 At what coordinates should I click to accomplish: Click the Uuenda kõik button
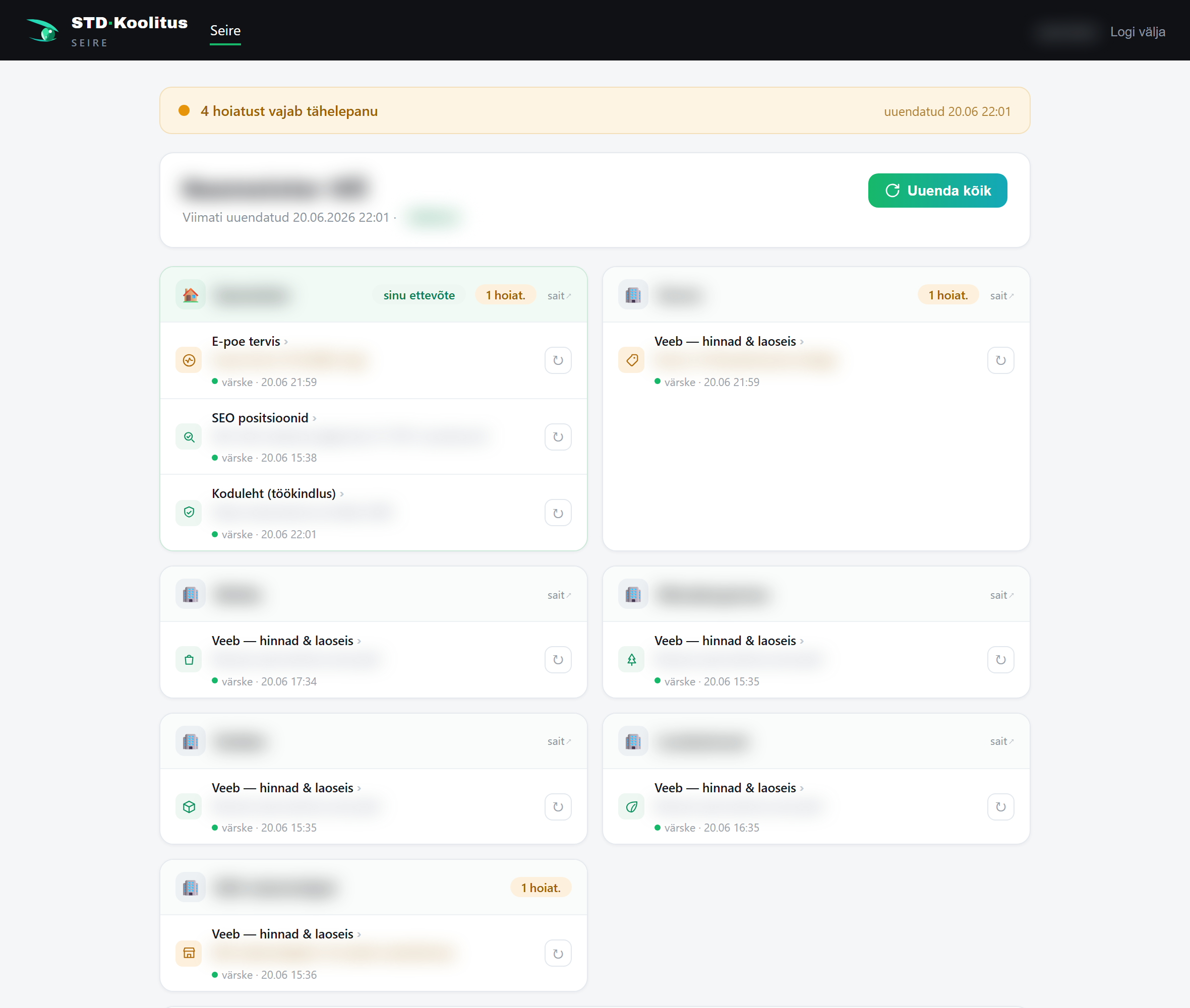(x=937, y=191)
